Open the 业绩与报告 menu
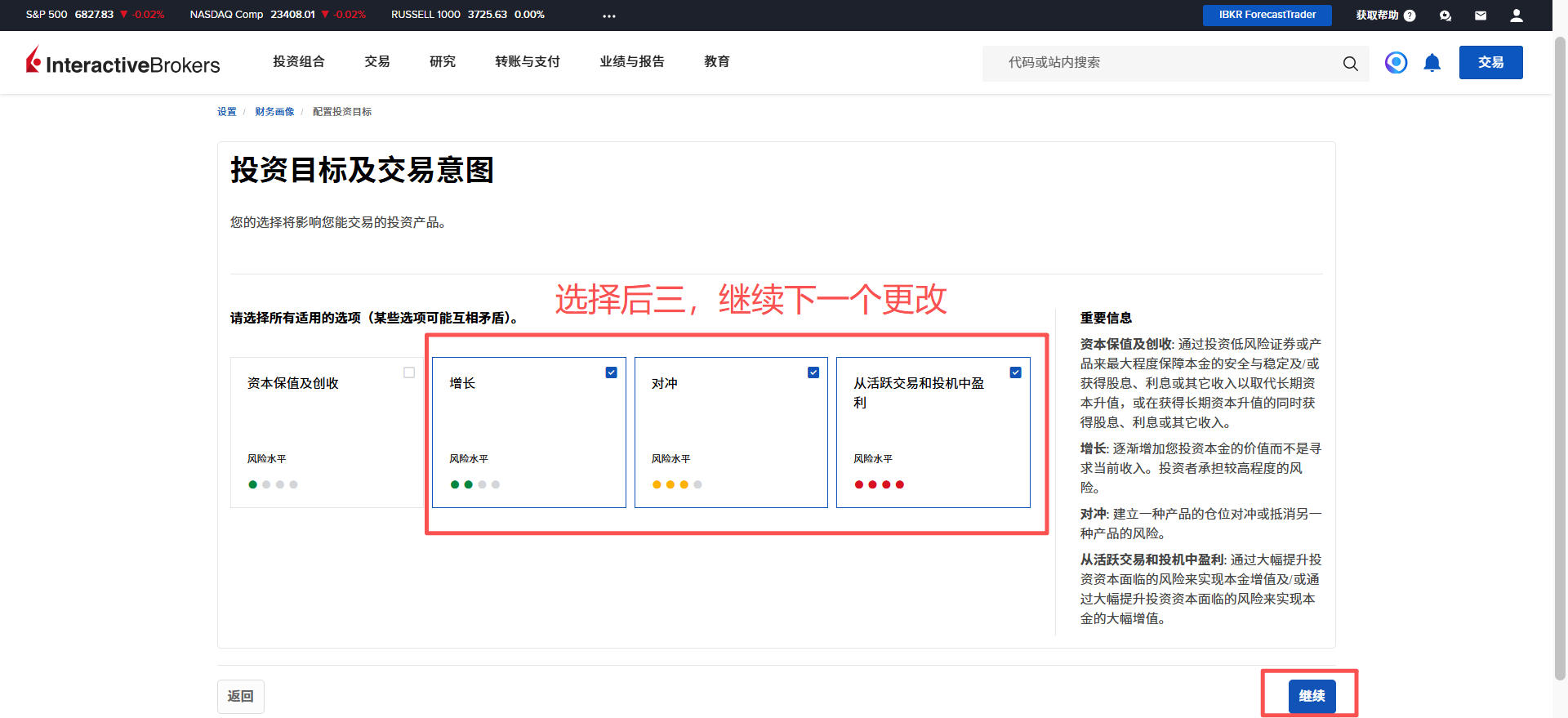 coord(631,61)
